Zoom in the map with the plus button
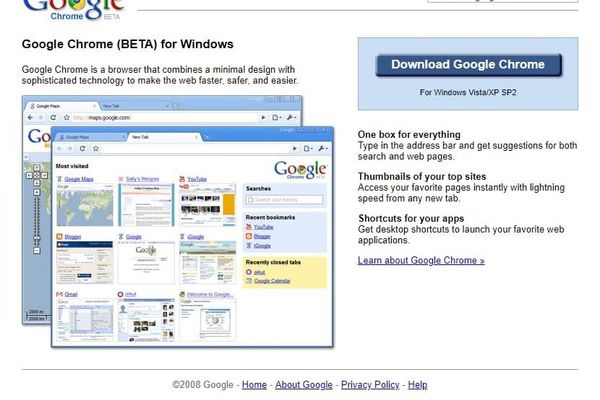Screen dimensions: 600x400 [37, 192]
